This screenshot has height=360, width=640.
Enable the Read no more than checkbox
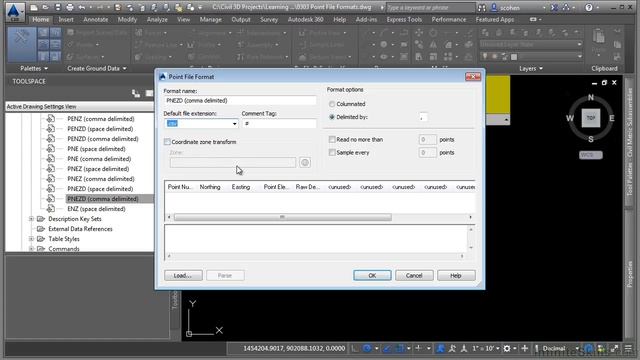pos(332,140)
